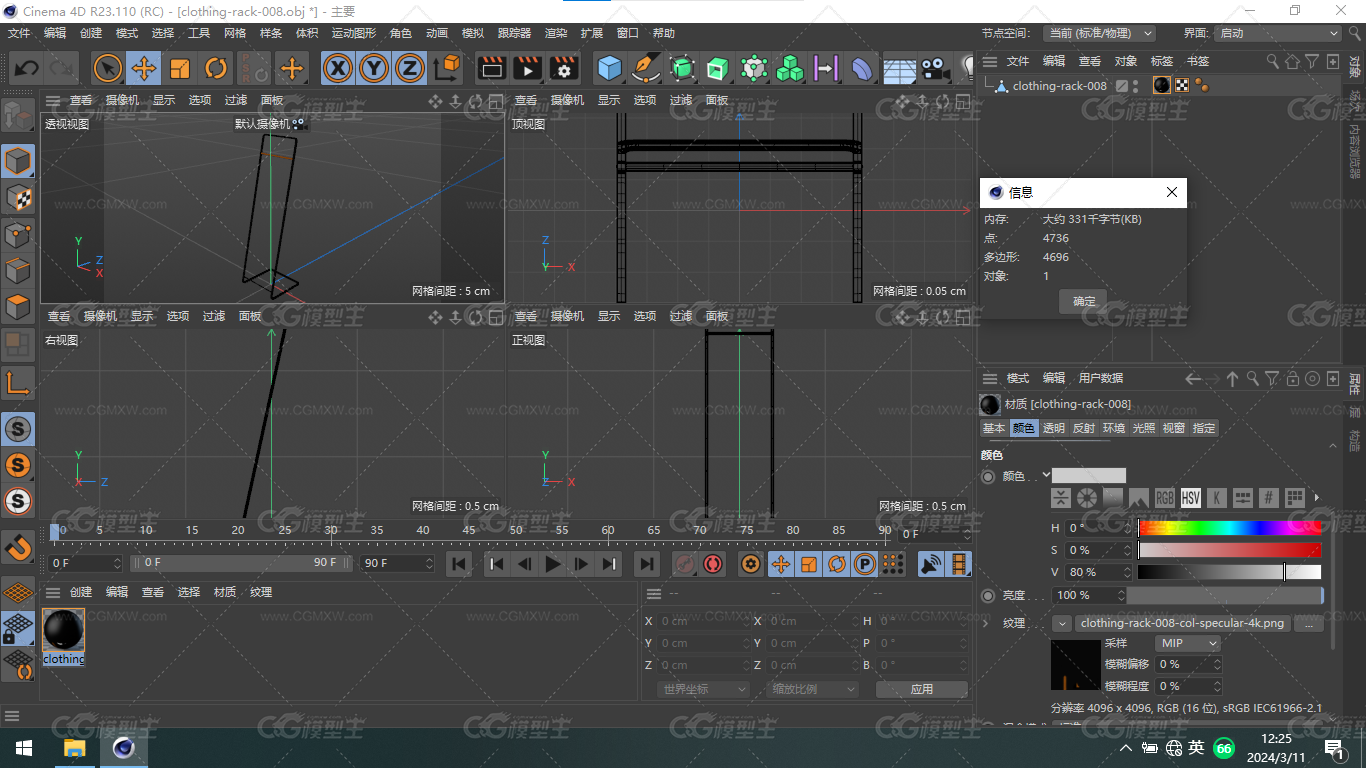
Task: Select the clothing material thumbnail
Action: [x=64, y=630]
